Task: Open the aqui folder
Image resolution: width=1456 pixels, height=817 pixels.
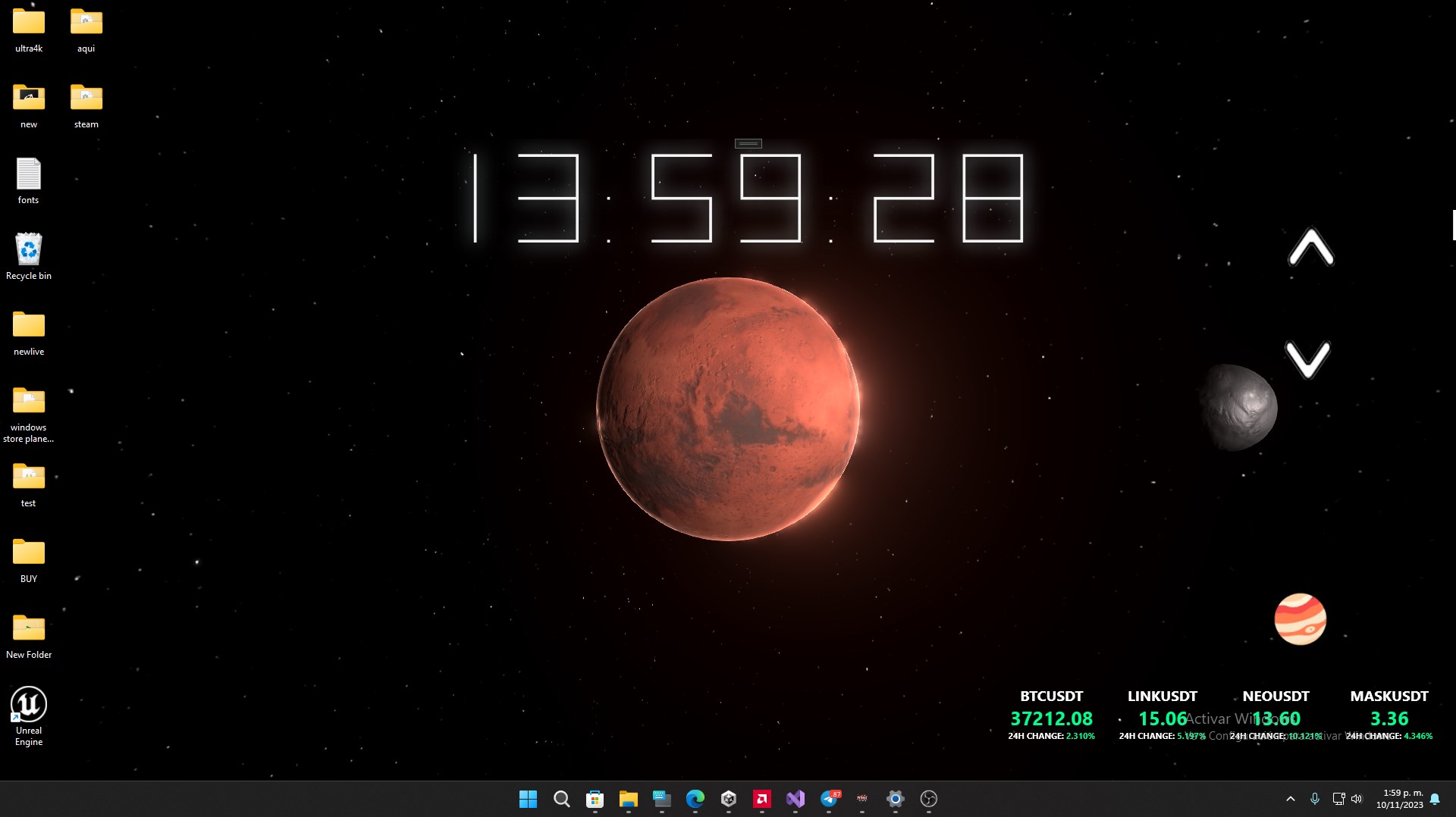Action: [86, 30]
